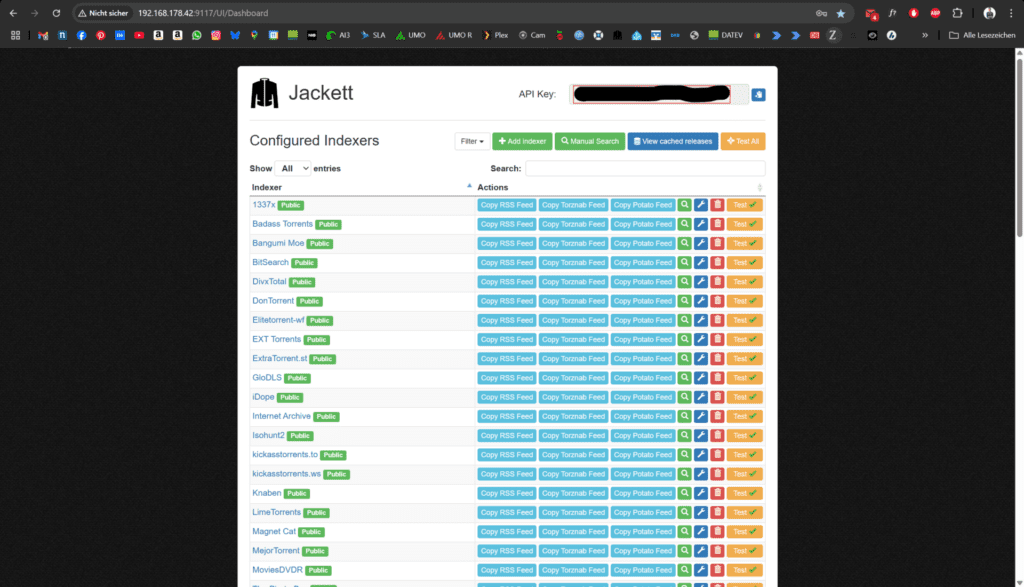
Task: Open the Cam bookmark
Action: coord(532,35)
